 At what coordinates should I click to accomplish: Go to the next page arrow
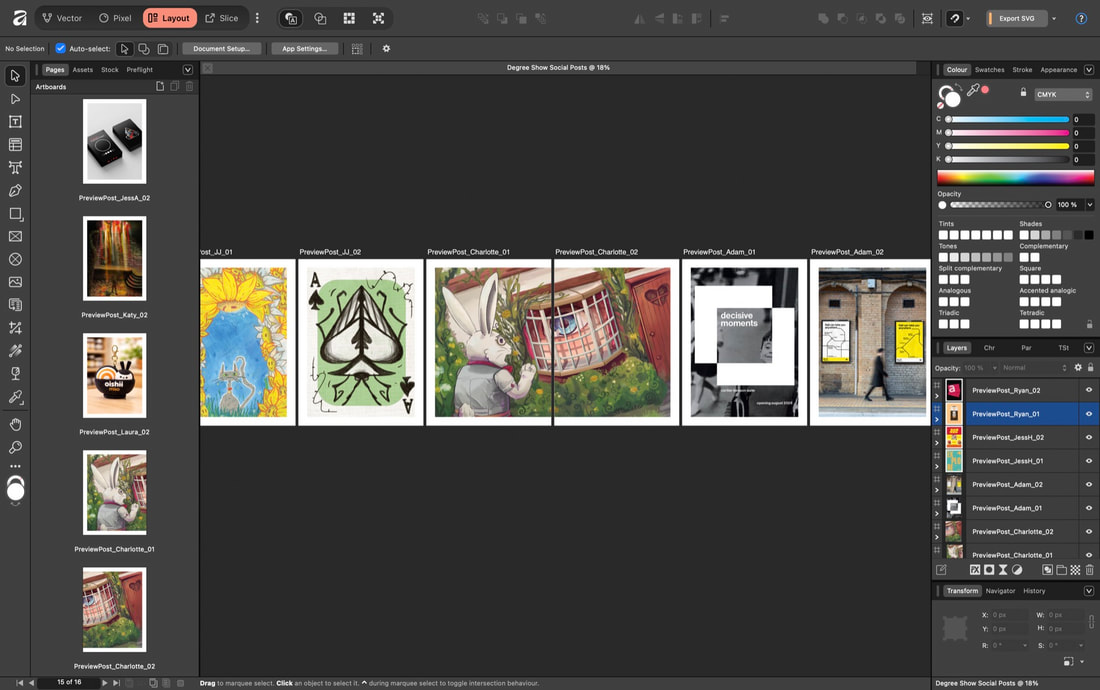105,682
